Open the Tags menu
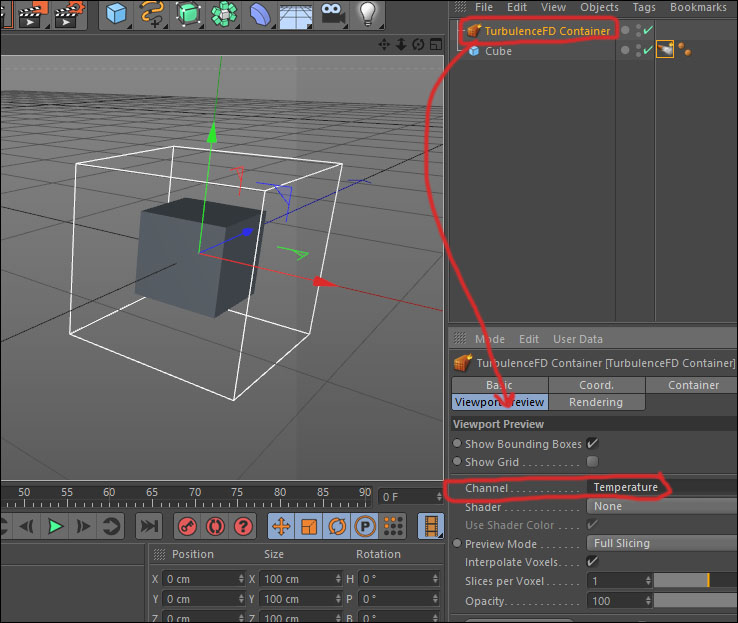This screenshot has height=623, width=738. click(644, 7)
